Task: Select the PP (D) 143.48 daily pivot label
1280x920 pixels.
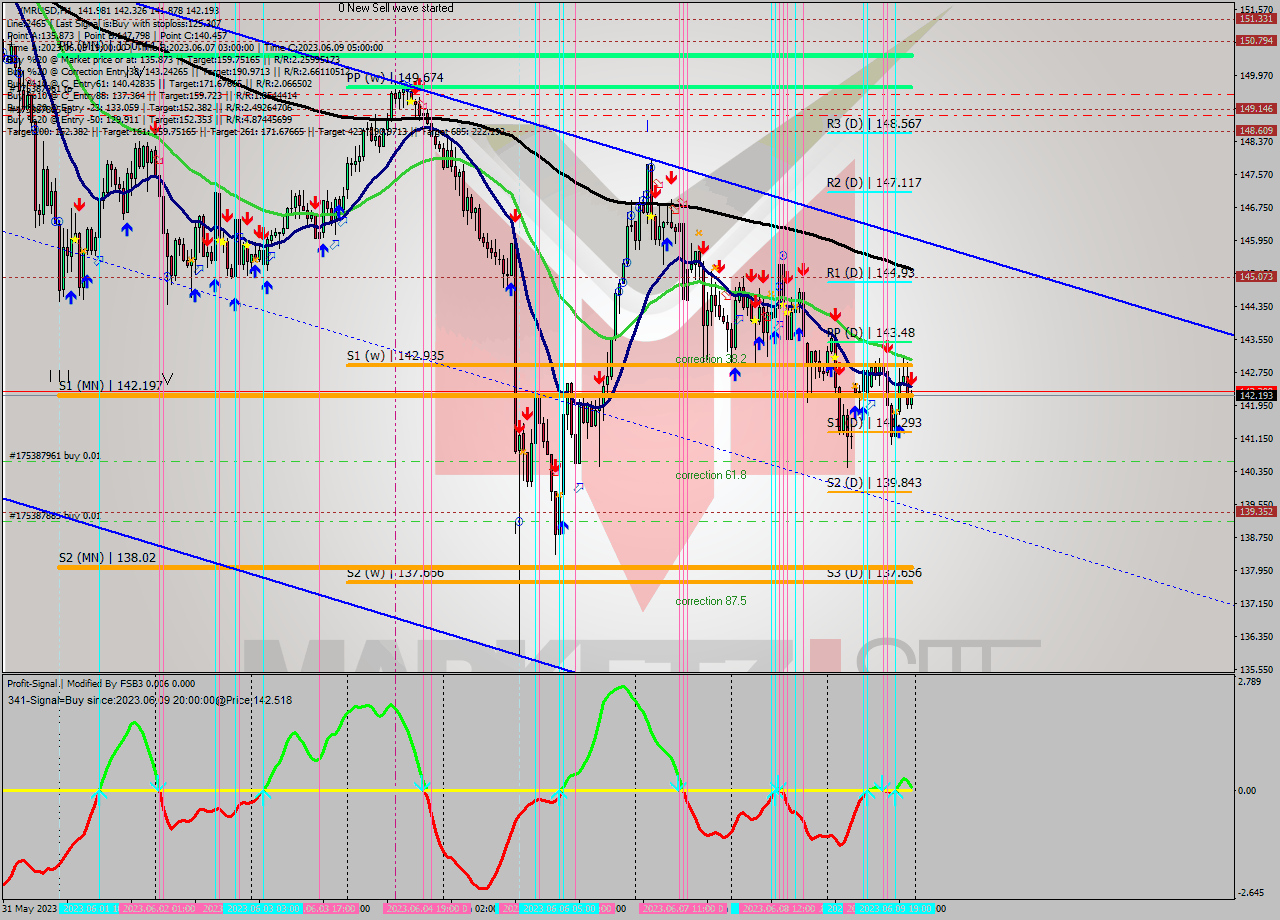Action: (870, 333)
